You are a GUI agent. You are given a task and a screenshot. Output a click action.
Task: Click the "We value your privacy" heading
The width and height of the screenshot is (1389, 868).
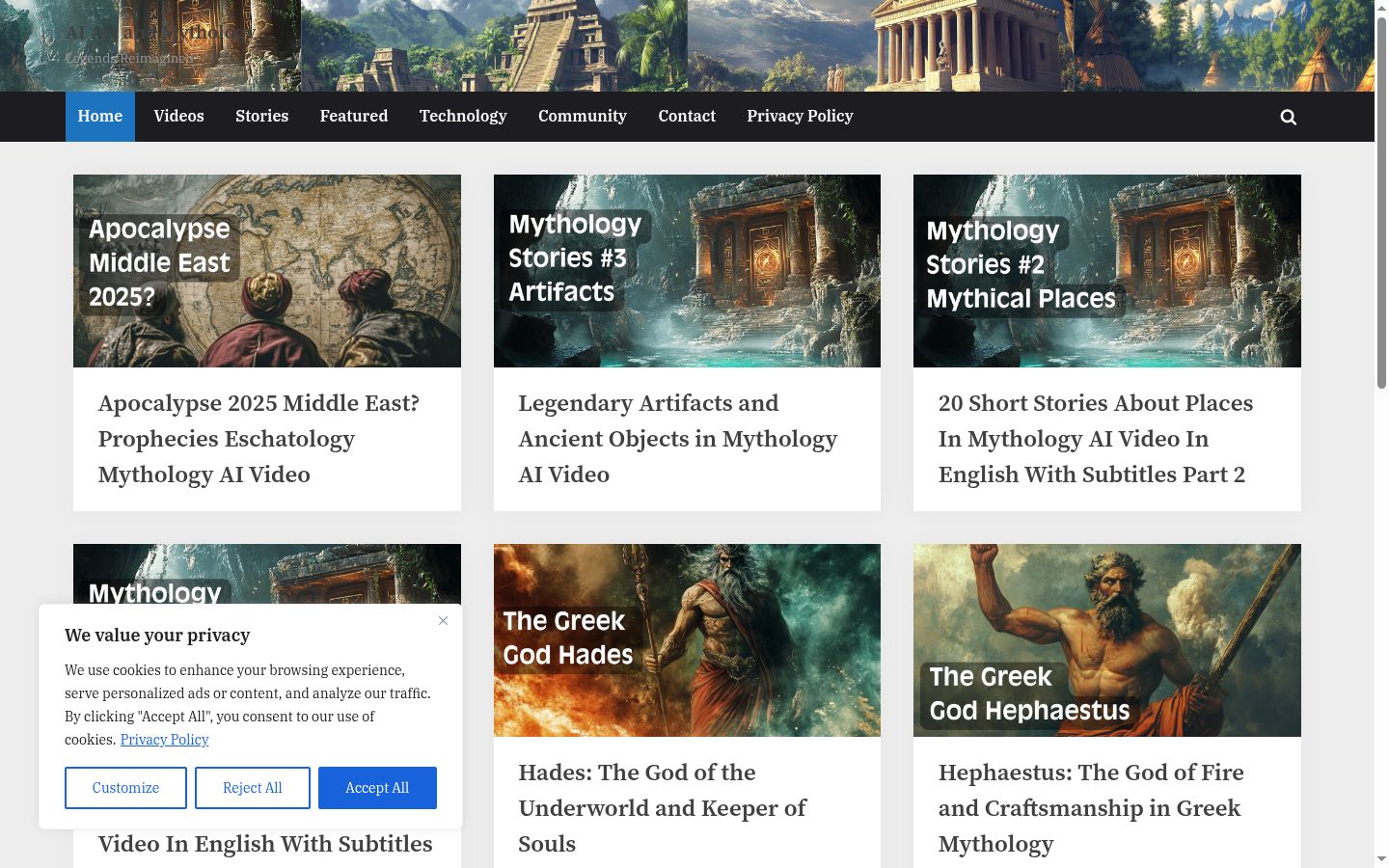[157, 636]
